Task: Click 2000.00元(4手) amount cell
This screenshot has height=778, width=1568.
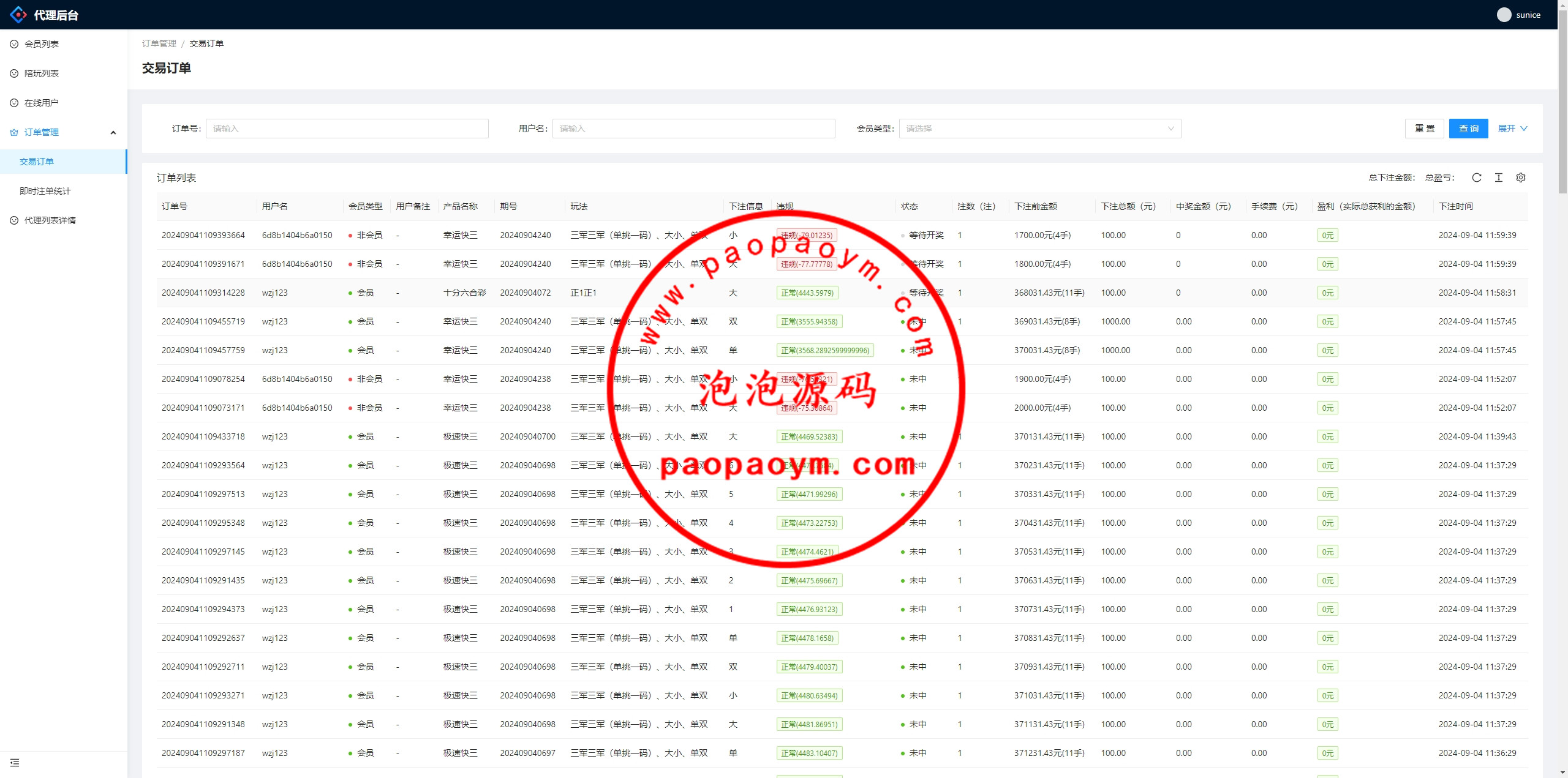Action: point(1042,408)
